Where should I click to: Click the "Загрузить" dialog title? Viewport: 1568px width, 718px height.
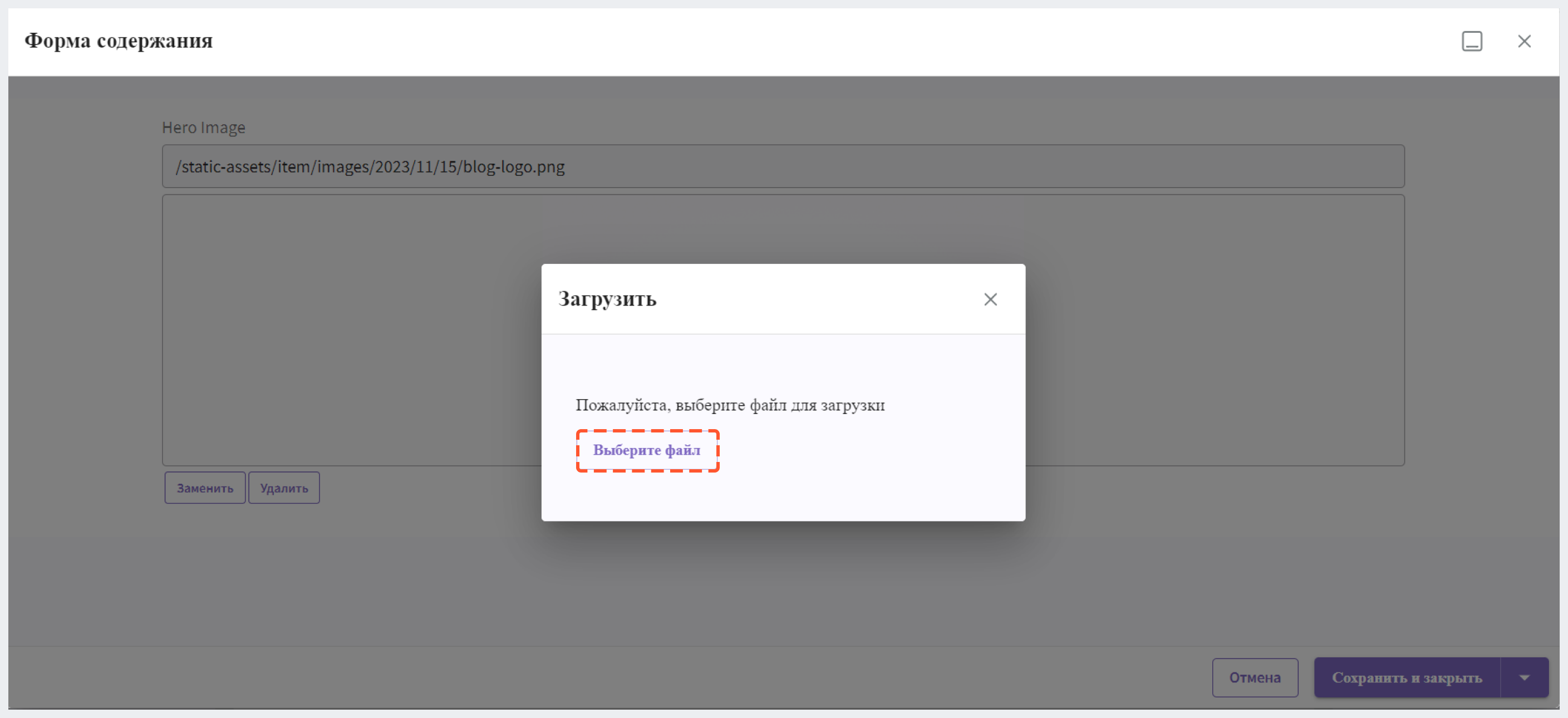tap(607, 299)
